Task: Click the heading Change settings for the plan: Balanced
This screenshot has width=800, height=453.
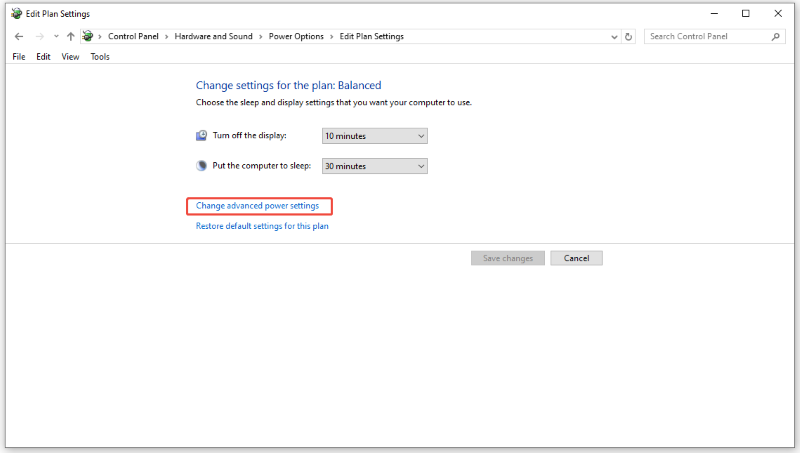Action: [289, 85]
